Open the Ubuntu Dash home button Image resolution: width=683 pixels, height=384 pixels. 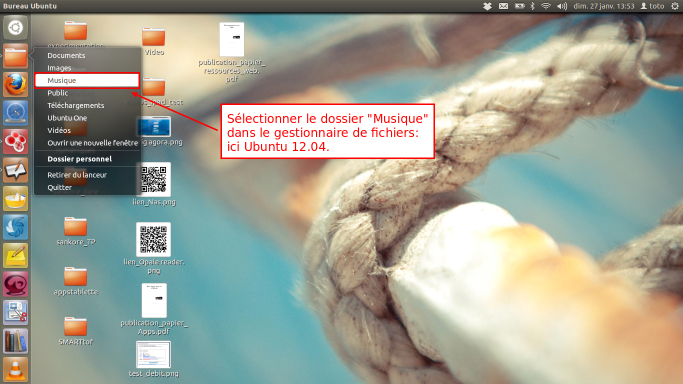(x=15, y=27)
